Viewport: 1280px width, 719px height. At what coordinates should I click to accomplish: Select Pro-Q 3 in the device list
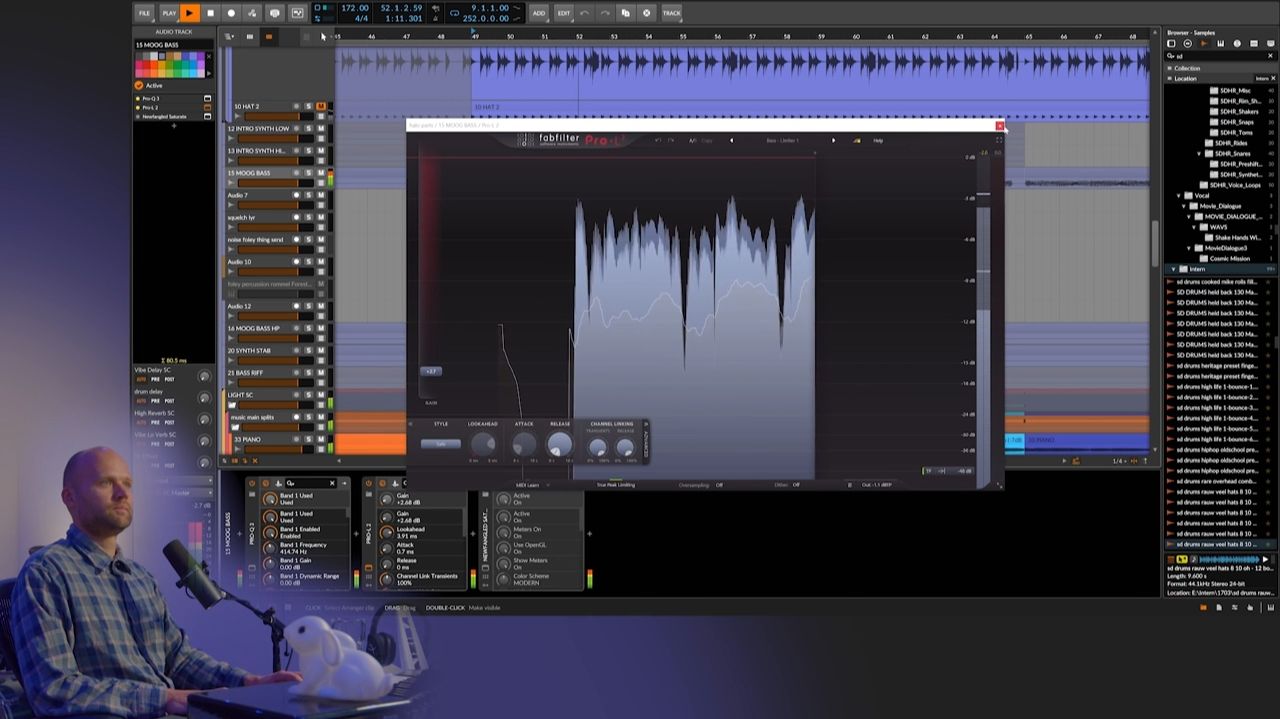[151, 99]
